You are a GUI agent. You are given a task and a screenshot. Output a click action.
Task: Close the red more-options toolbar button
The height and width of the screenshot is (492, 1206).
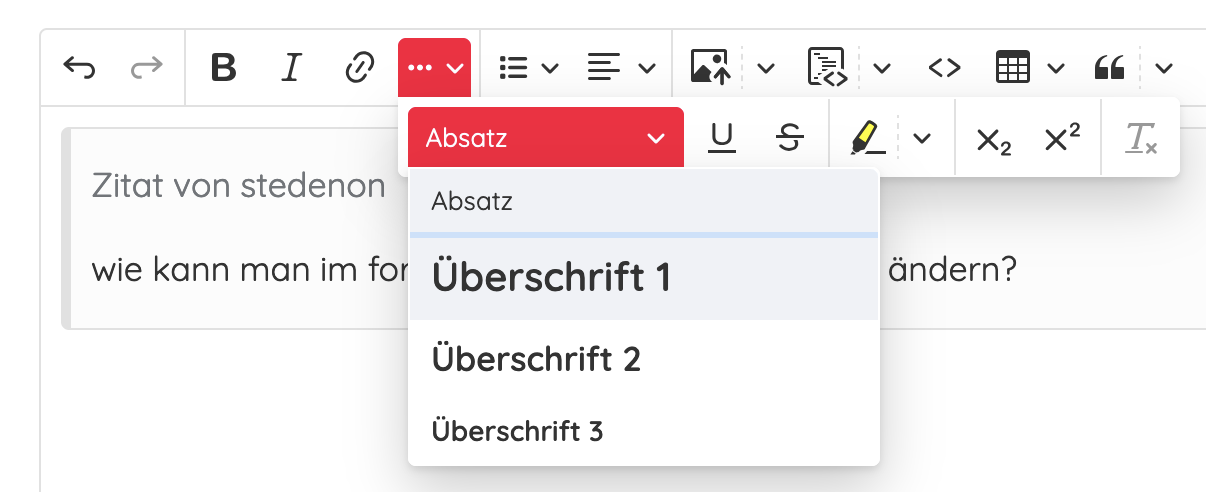(434, 68)
